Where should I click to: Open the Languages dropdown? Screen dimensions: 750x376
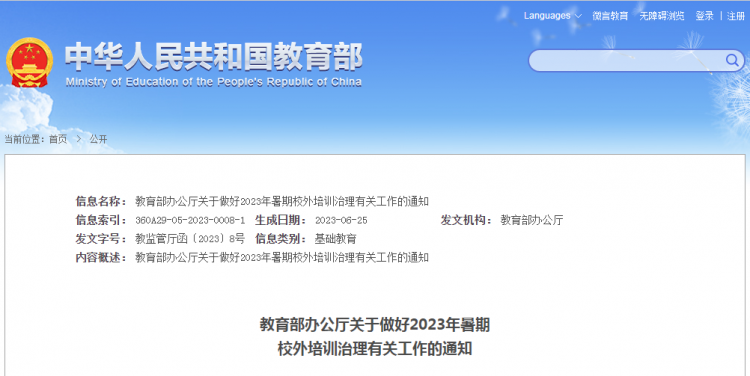[x=552, y=16]
